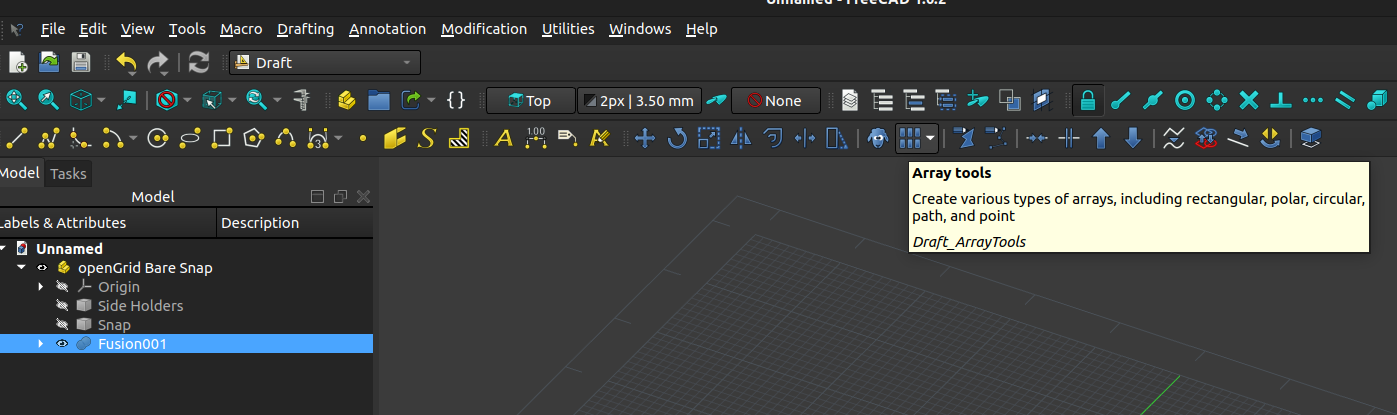Screen dimensions: 1397x415
Task: Show the hidden Side Holders object
Action: (62, 306)
